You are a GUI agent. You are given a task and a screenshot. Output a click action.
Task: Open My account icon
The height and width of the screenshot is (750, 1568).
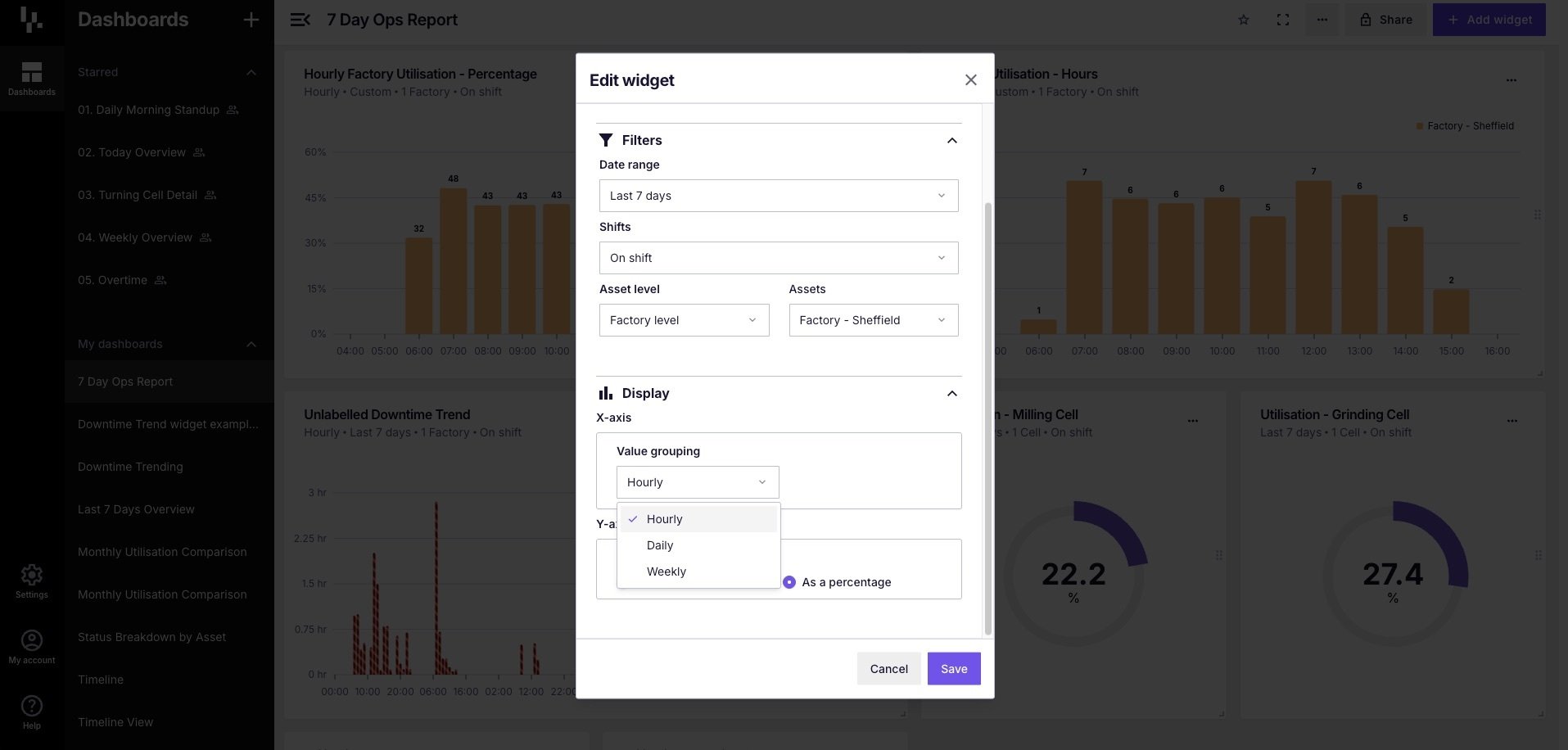coord(32,647)
